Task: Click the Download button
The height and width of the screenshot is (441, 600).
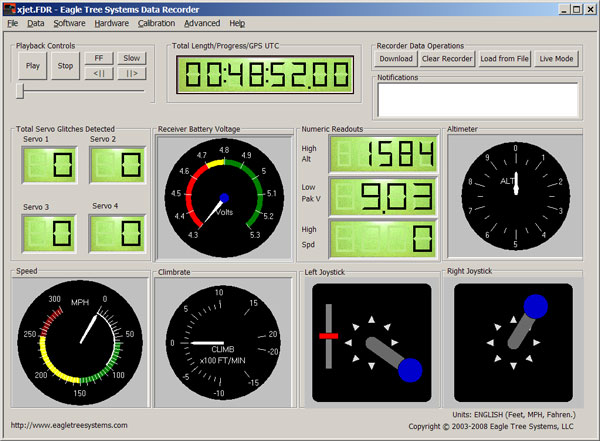Action: pos(395,59)
